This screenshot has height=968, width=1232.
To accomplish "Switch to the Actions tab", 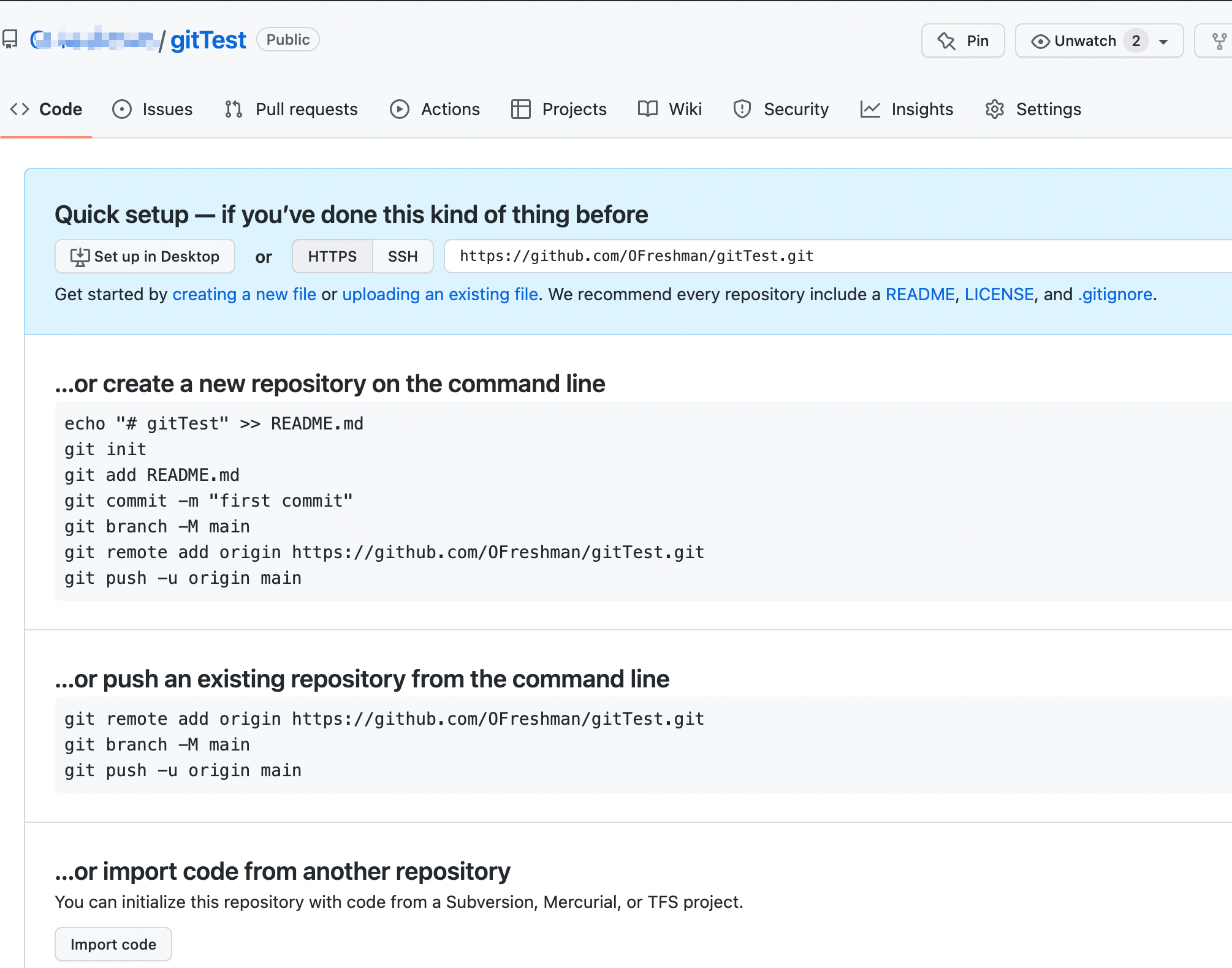I will pos(435,109).
